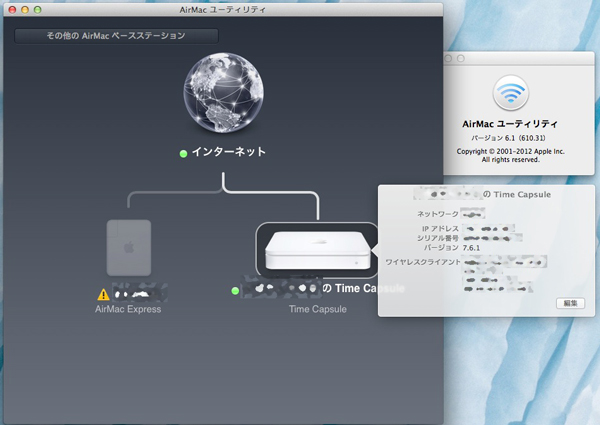
Task: Click the シリアル番号 label in the popup
Action: (438, 238)
